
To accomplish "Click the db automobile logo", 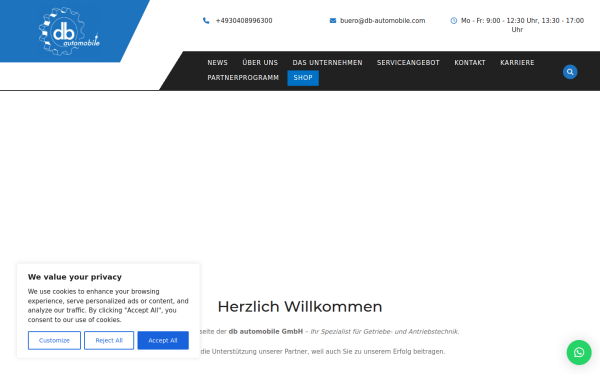I will 69,31.
